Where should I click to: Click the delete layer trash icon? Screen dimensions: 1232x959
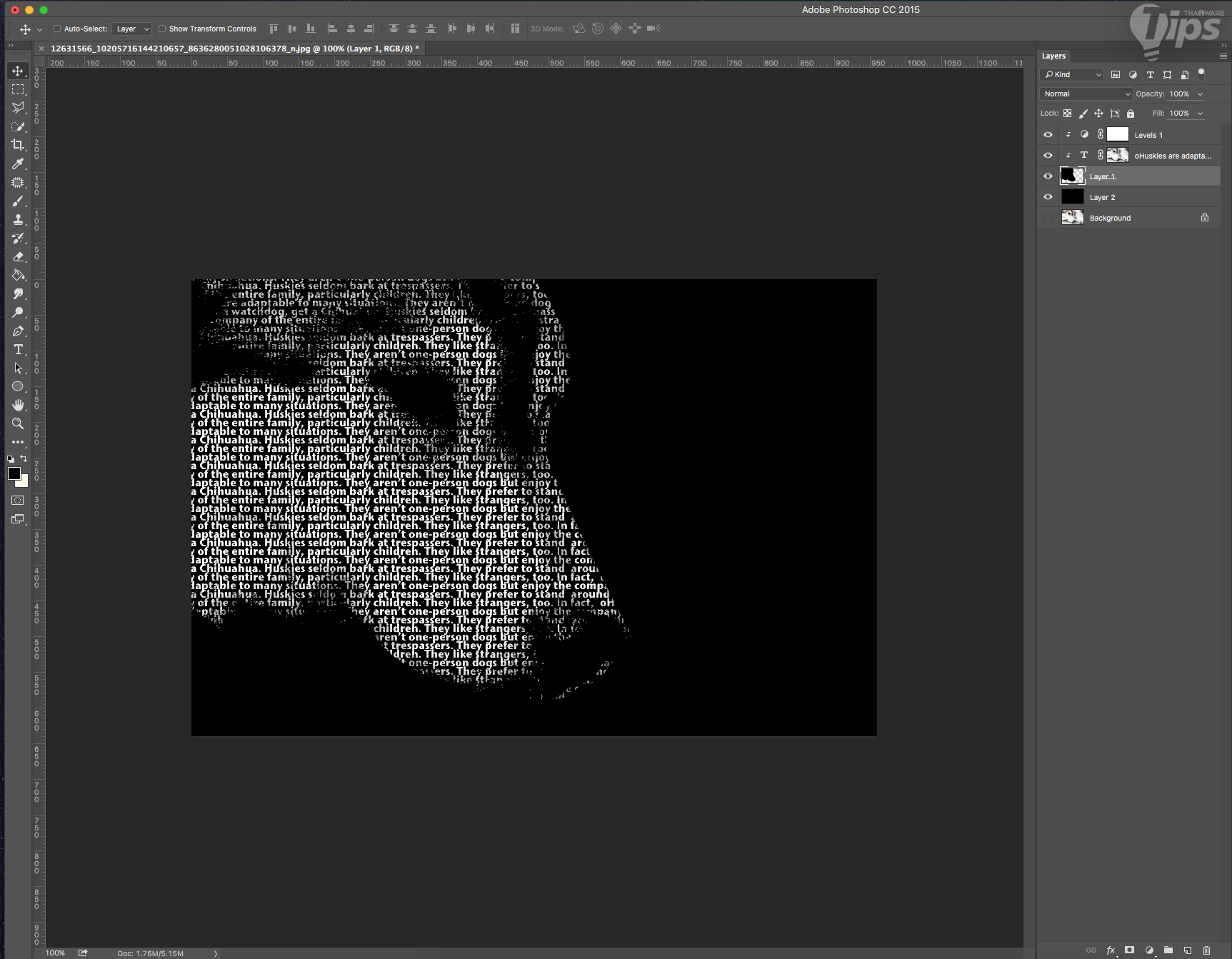point(1207,950)
